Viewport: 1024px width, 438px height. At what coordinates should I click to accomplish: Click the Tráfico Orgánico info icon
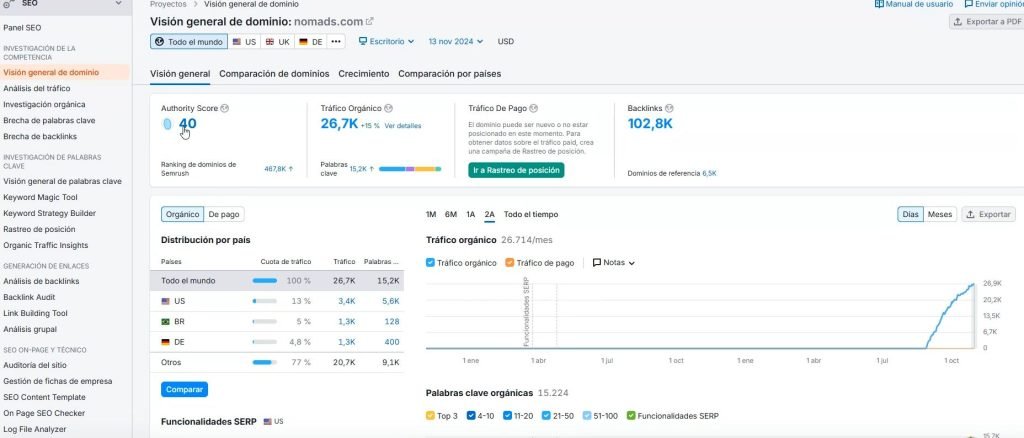click(388, 108)
